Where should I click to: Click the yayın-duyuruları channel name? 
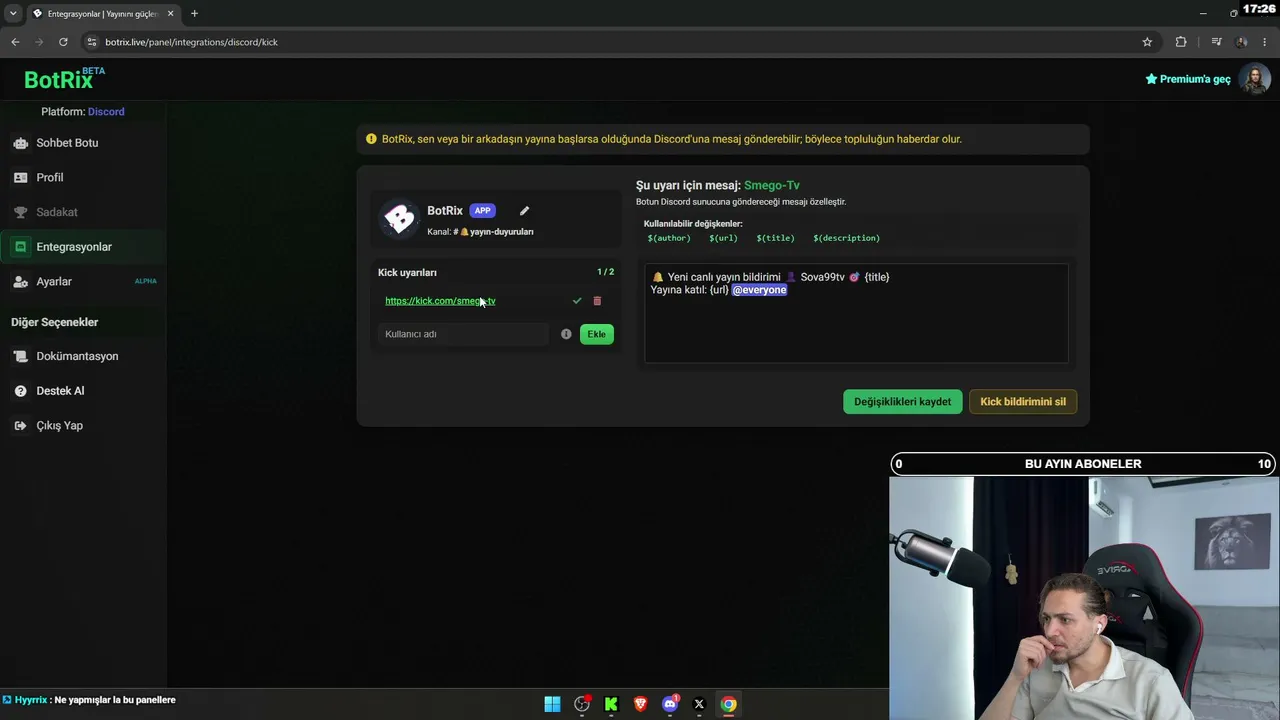(x=501, y=232)
